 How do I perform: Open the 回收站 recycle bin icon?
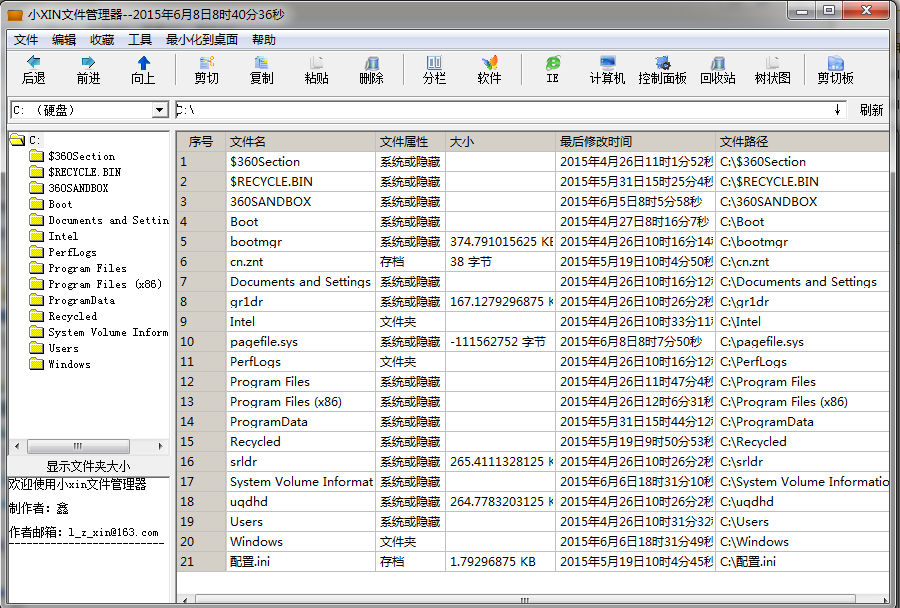[x=717, y=70]
